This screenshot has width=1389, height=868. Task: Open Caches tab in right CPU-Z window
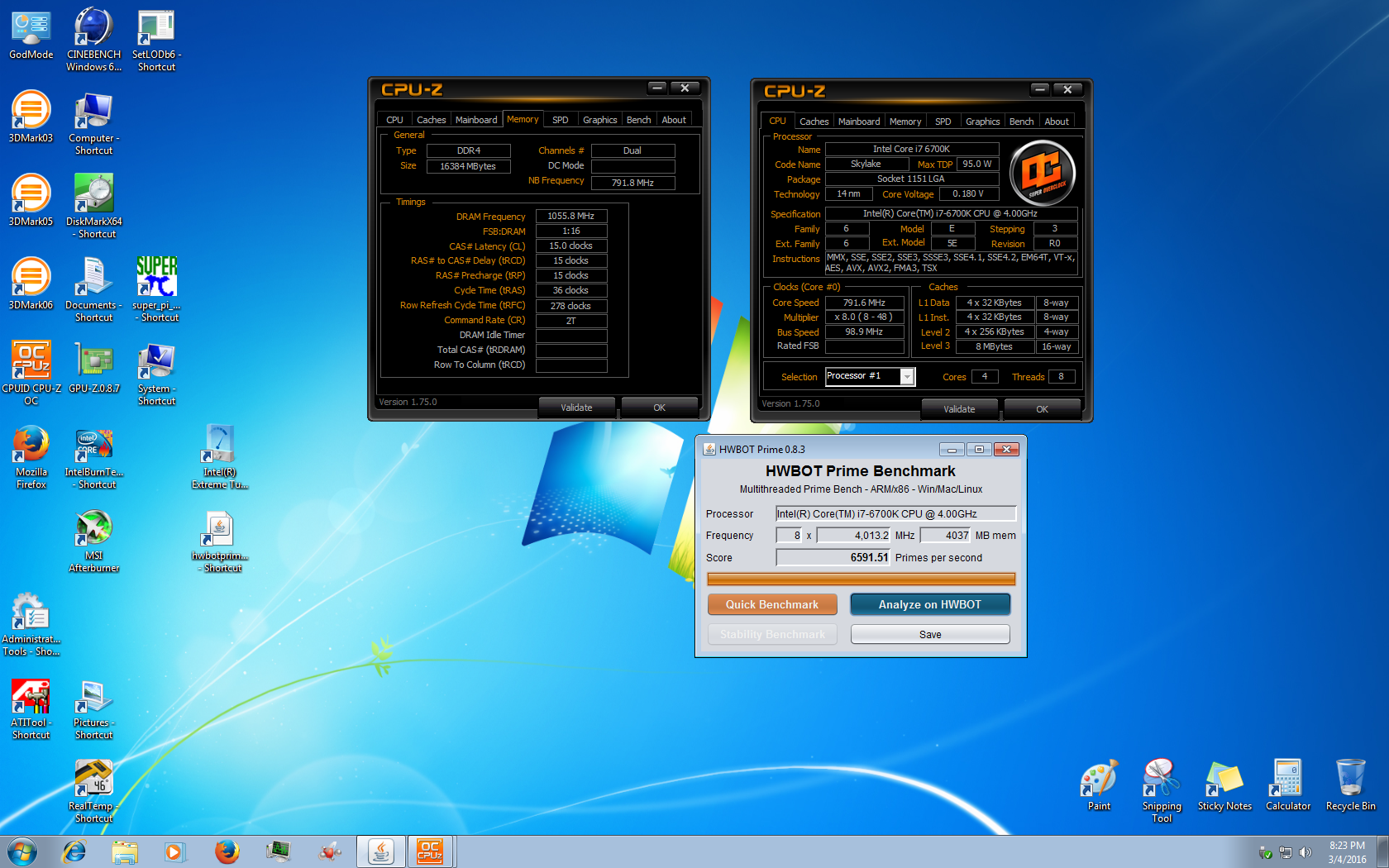coord(814,122)
